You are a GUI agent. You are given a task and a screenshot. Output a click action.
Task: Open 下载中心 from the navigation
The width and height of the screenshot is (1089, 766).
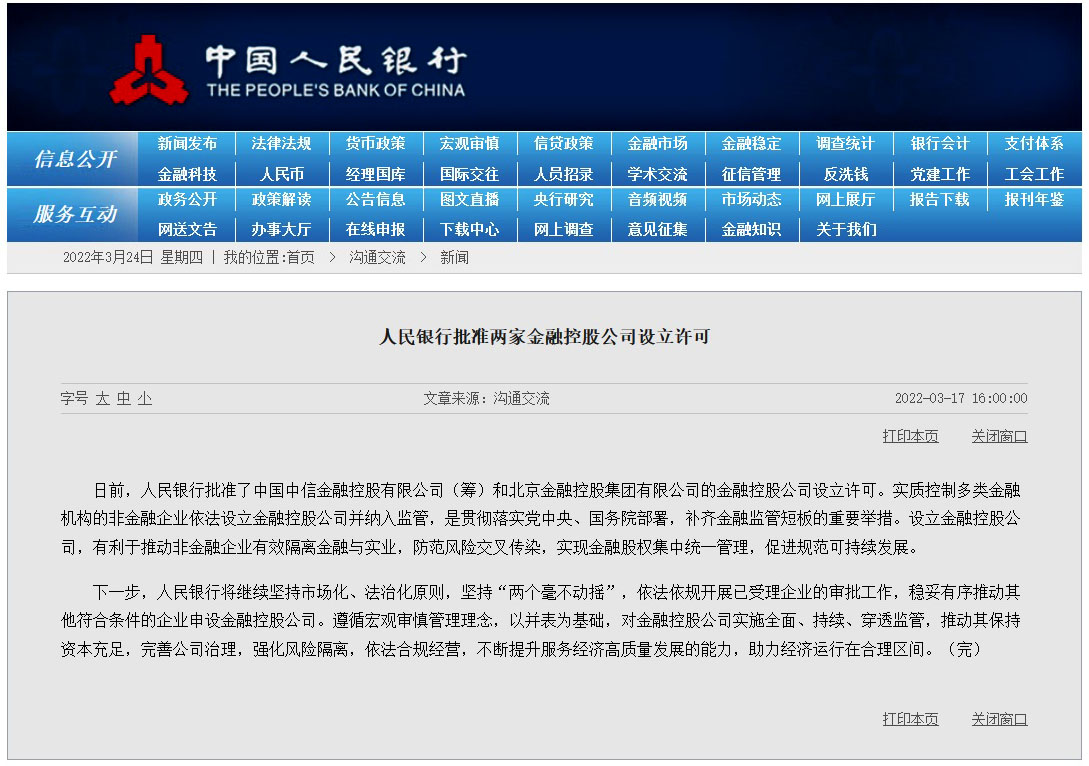(469, 229)
